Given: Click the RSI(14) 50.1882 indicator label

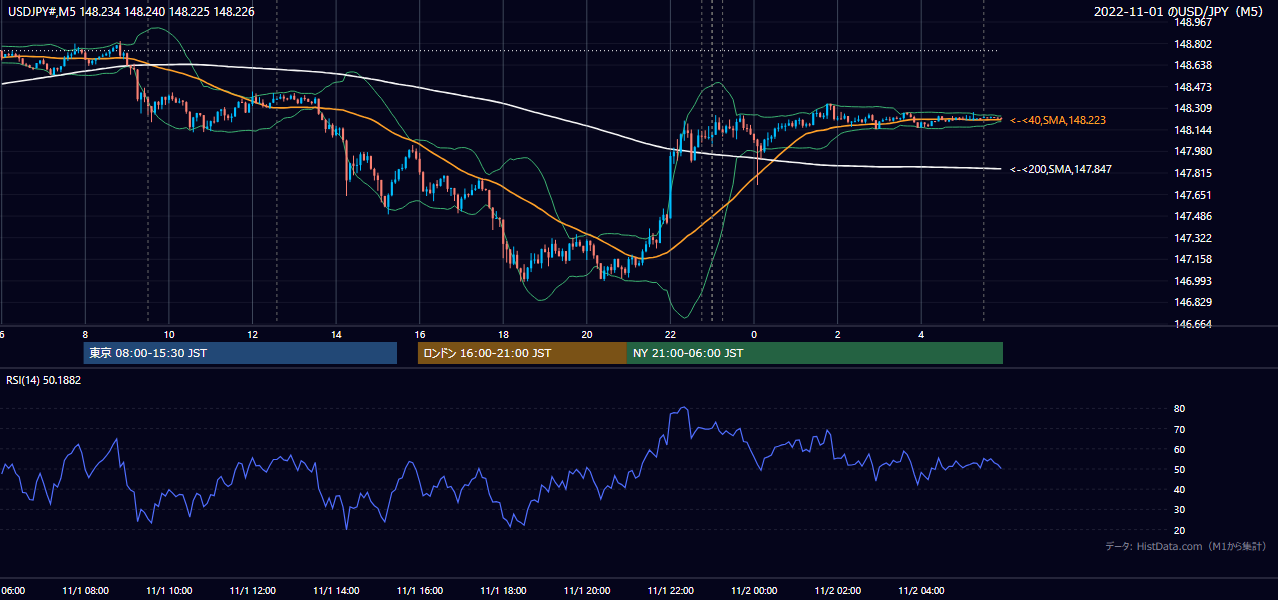Looking at the screenshot, I should 42,381.
